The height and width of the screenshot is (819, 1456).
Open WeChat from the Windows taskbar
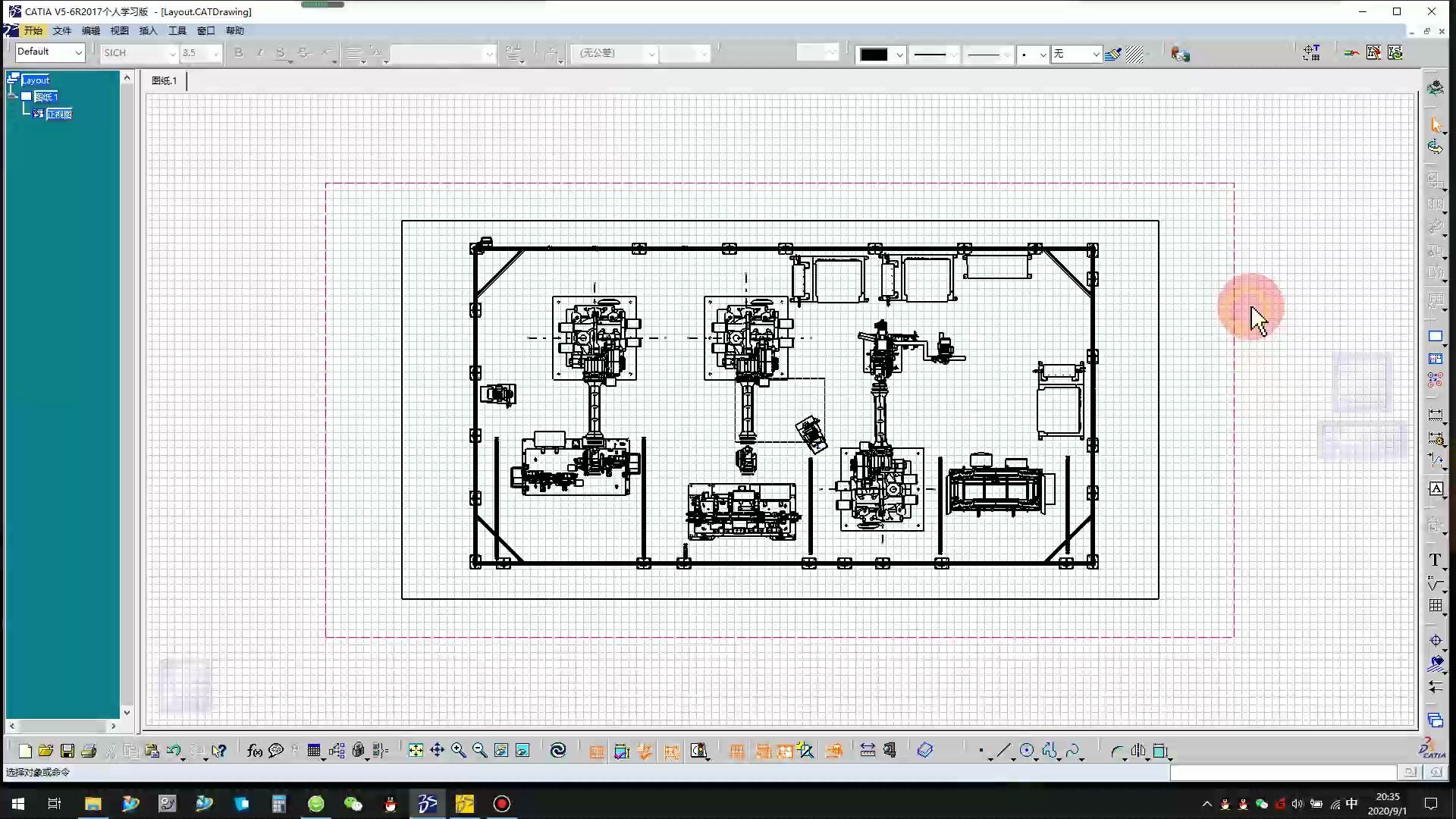coord(353,804)
